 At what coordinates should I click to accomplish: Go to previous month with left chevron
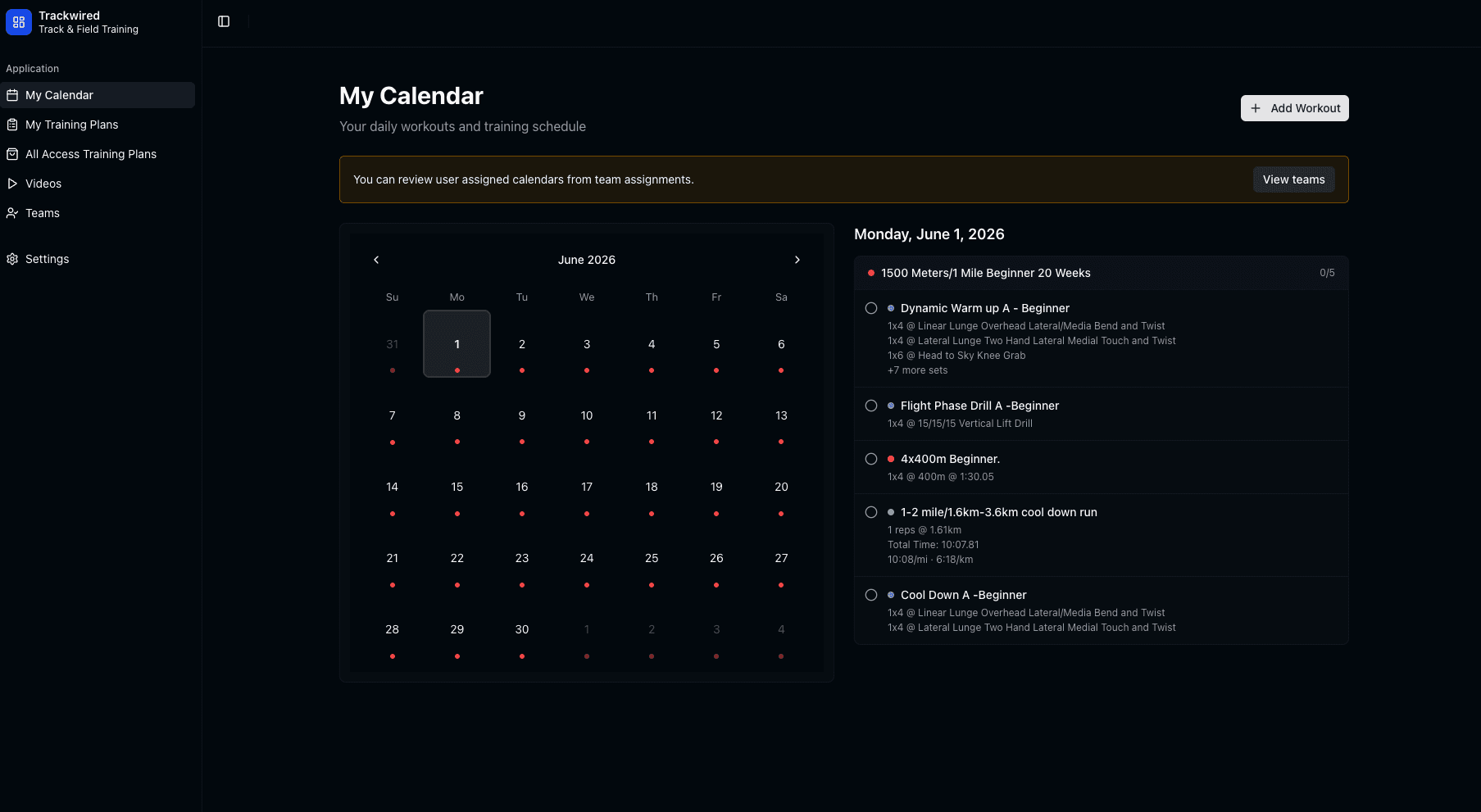coord(376,259)
